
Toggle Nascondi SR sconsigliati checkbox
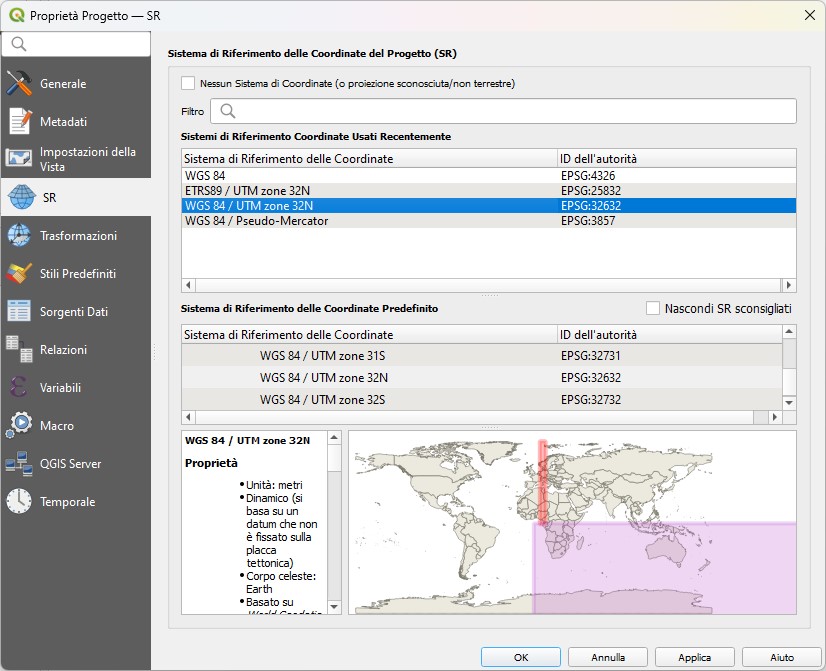tap(654, 309)
